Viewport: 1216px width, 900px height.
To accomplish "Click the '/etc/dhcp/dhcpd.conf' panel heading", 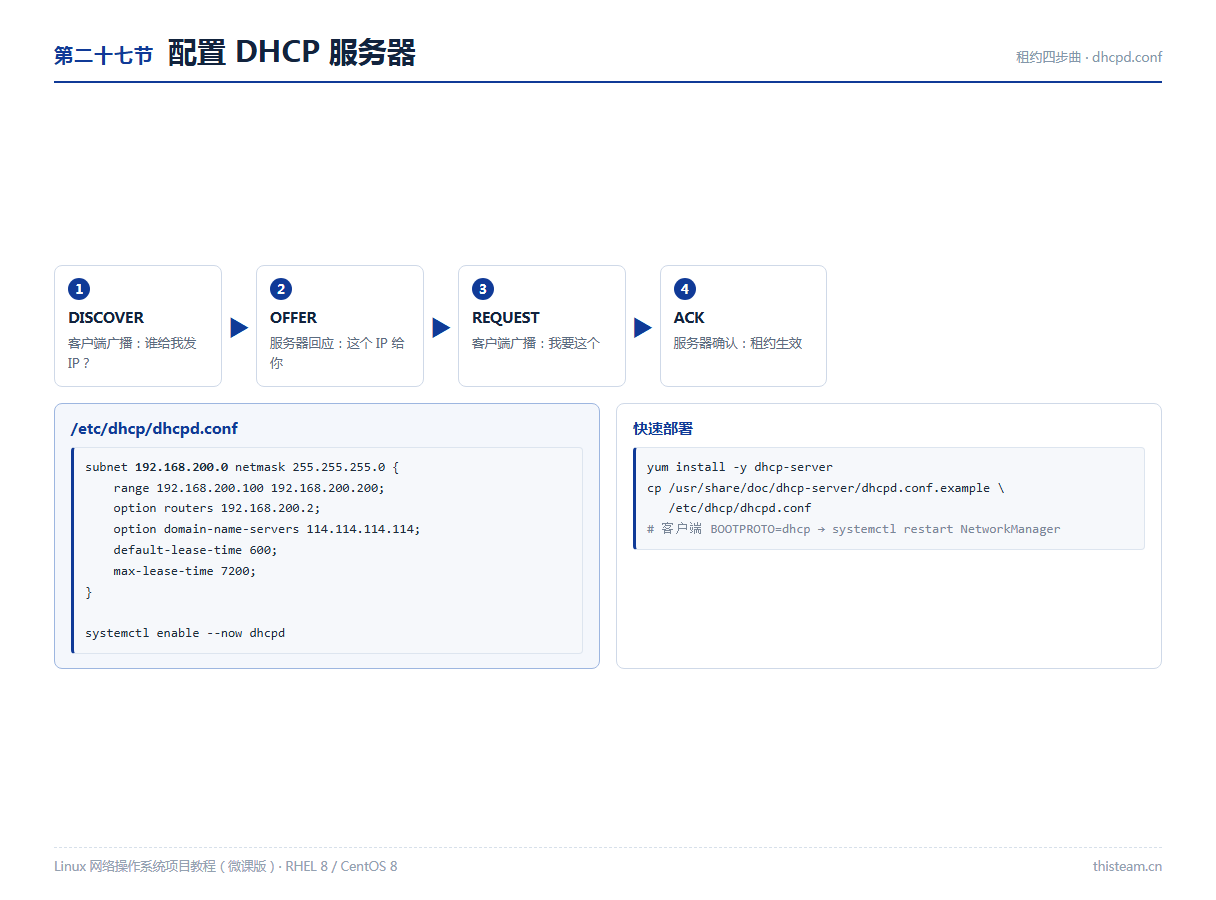I will (154, 429).
